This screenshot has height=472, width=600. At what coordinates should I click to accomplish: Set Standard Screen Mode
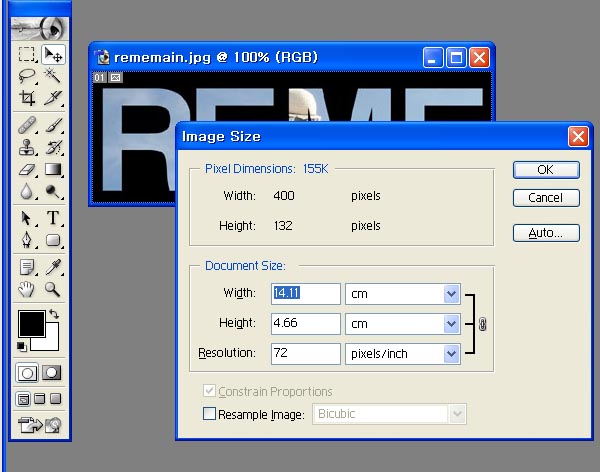pos(23,399)
